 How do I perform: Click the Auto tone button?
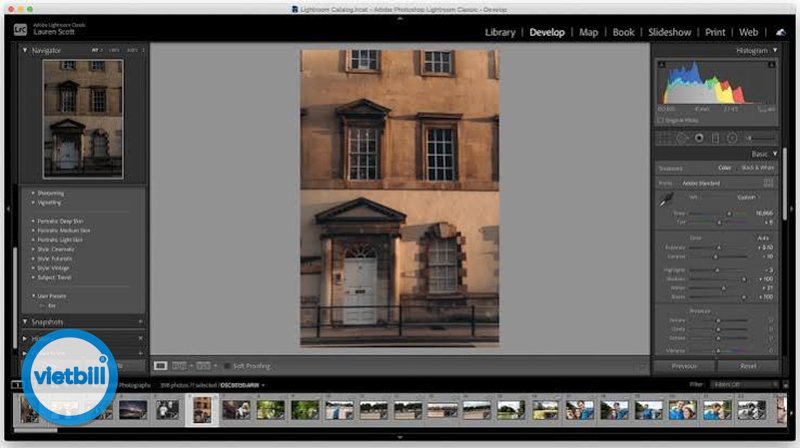763,238
